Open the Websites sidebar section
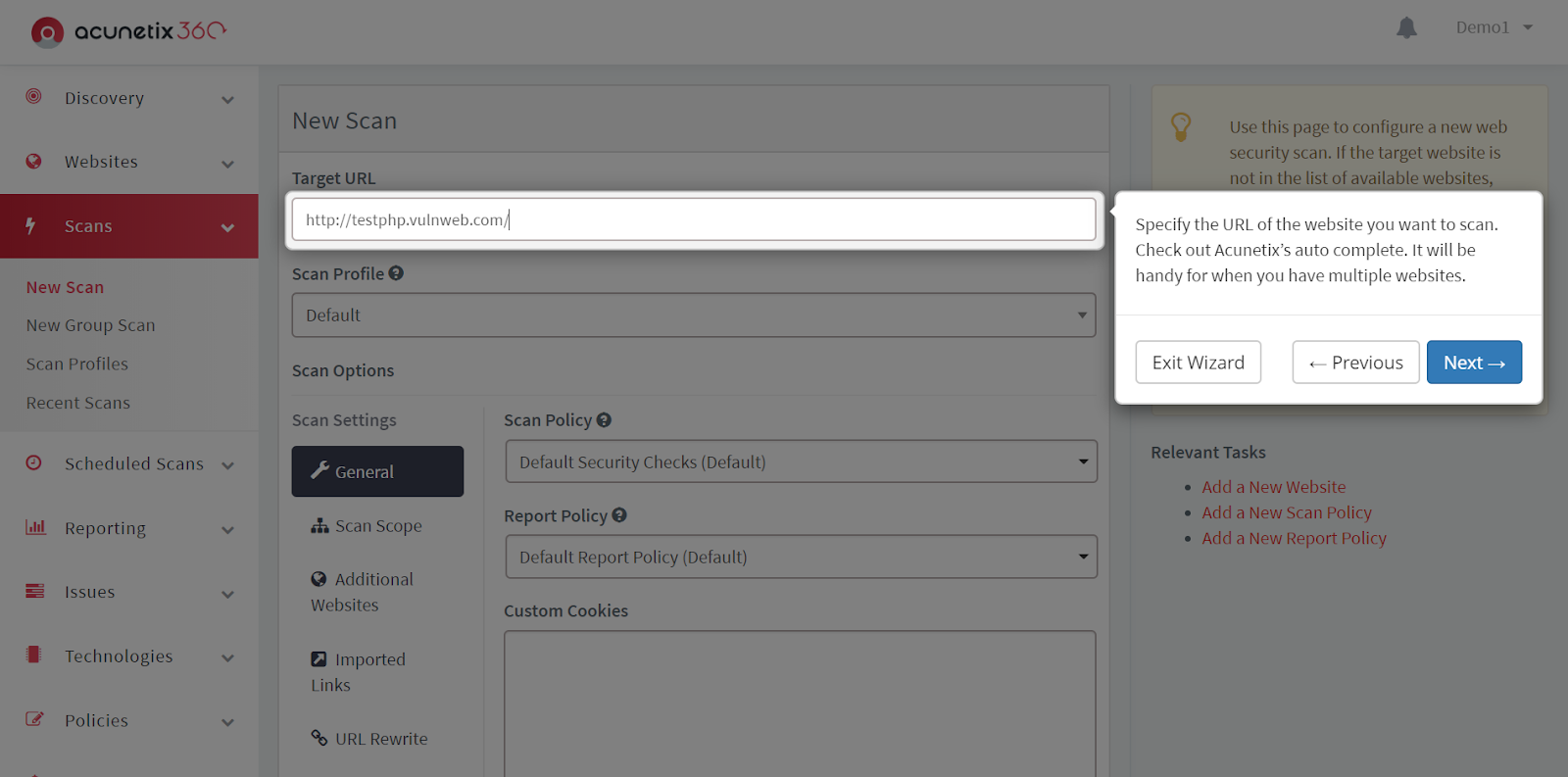 coord(129,162)
